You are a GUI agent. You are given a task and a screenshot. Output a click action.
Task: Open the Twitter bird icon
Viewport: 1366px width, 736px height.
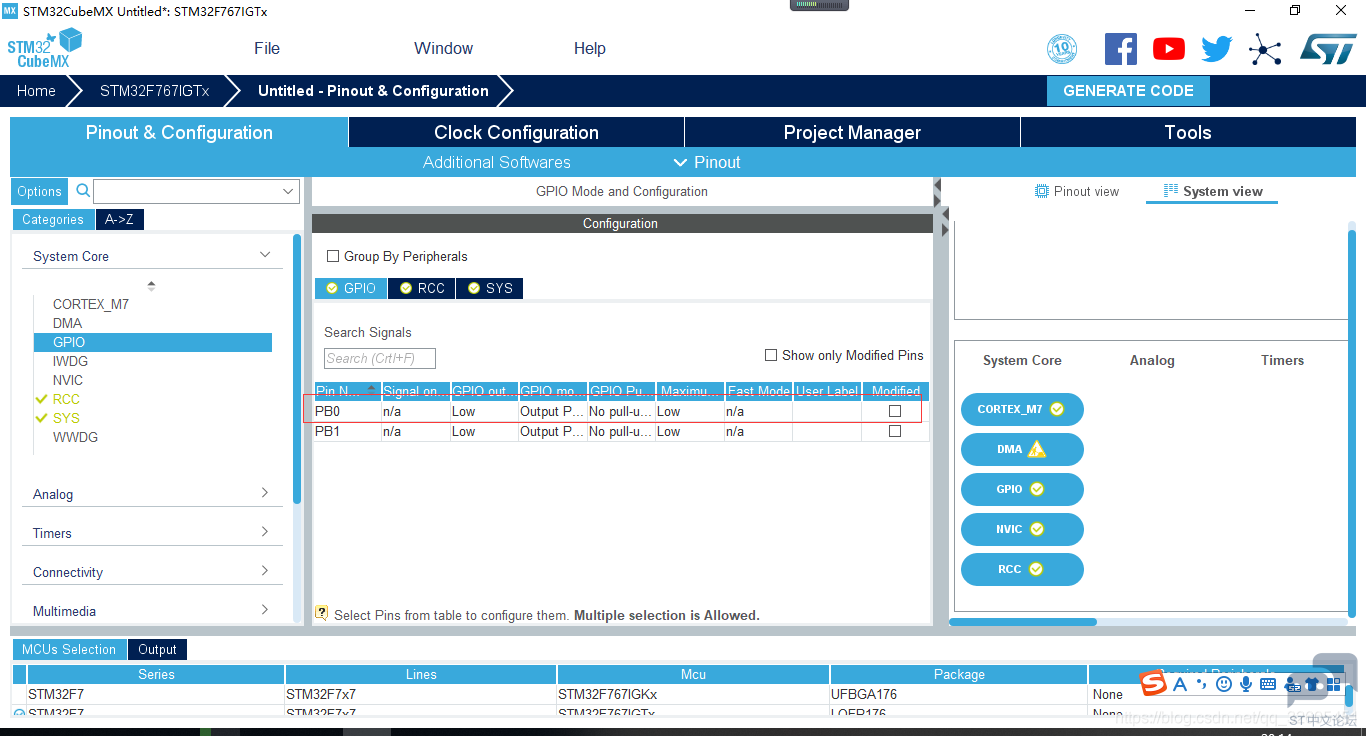[x=1217, y=49]
